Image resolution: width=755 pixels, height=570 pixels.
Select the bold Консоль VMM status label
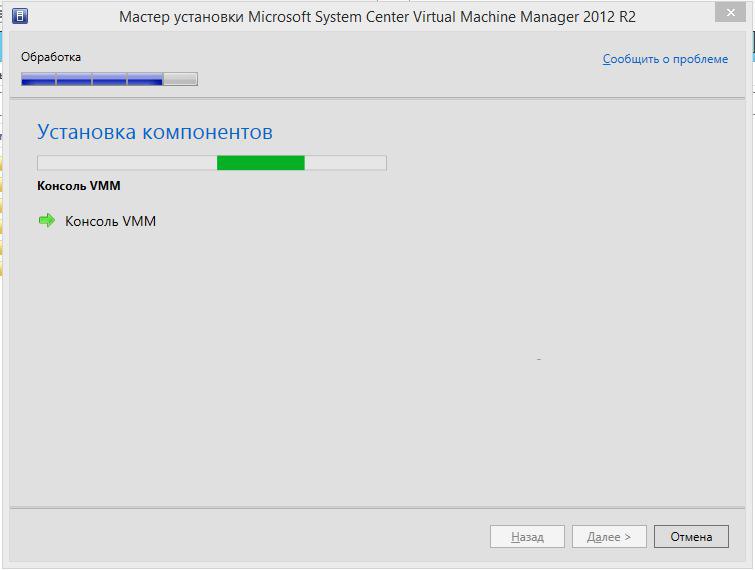coord(79,186)
